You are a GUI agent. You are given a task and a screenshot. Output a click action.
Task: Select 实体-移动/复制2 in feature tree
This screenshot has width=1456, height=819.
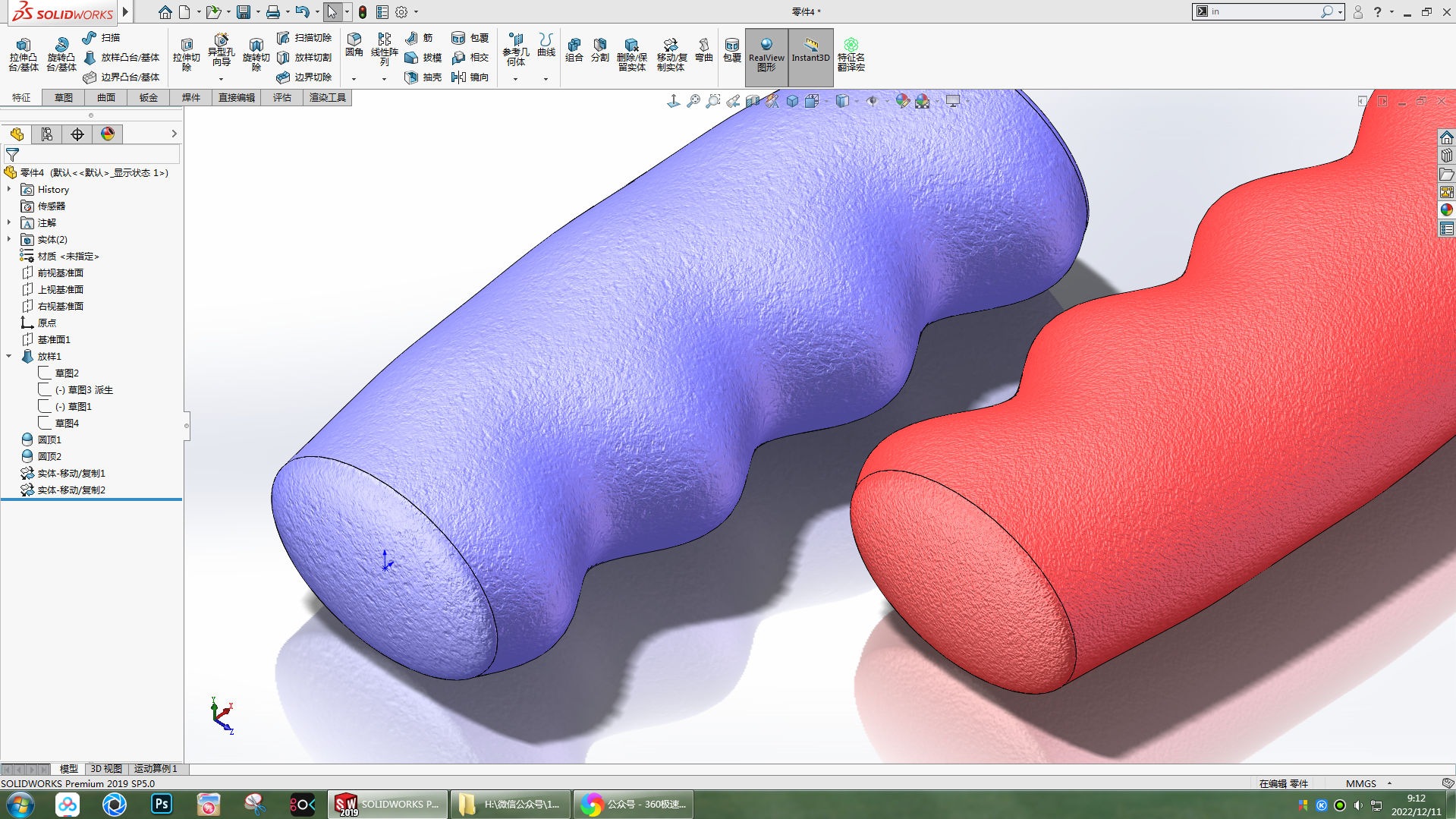71,490
